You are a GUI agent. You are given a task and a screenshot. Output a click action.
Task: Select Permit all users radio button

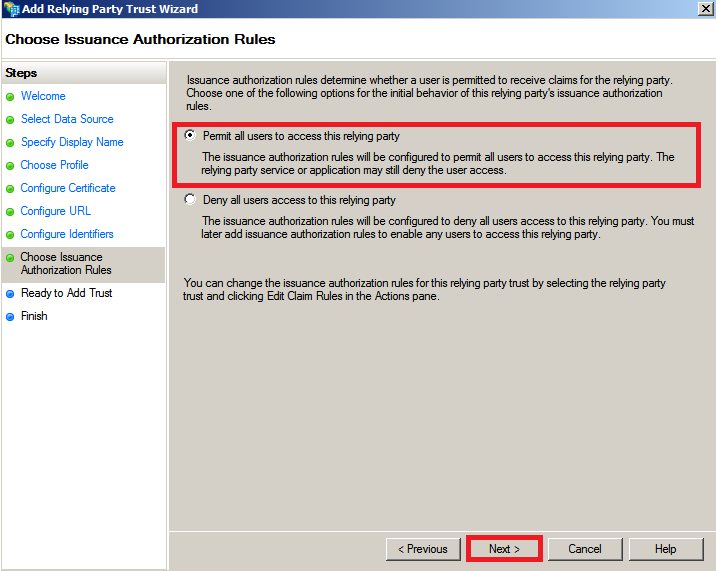pyautogui.click(x=190, y=135)
